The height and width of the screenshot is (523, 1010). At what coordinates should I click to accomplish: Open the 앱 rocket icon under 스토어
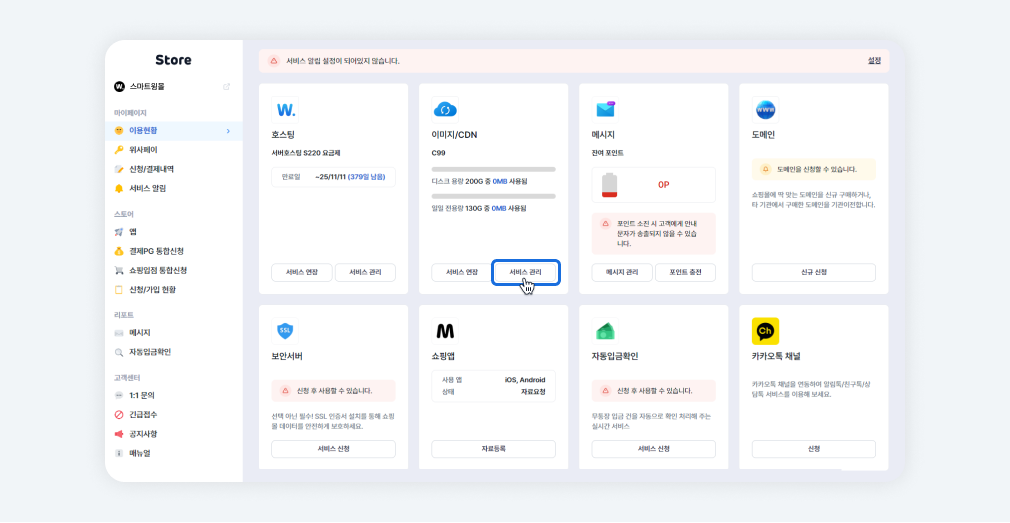click(x=119, y=232)
